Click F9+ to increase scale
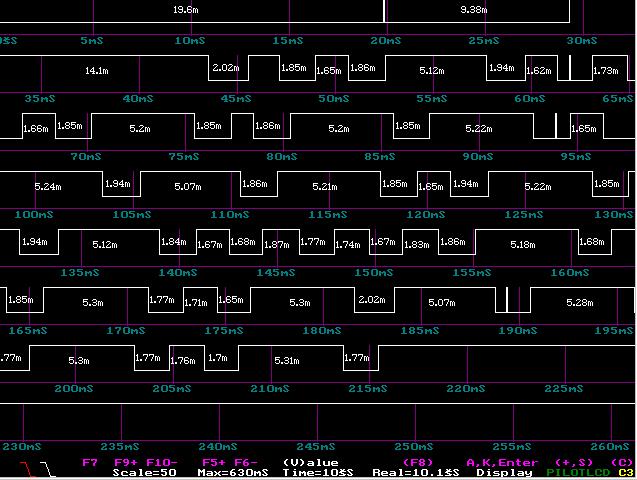This screenshot has height=480, width=637. pyautogui.click(x=126, y=463)
